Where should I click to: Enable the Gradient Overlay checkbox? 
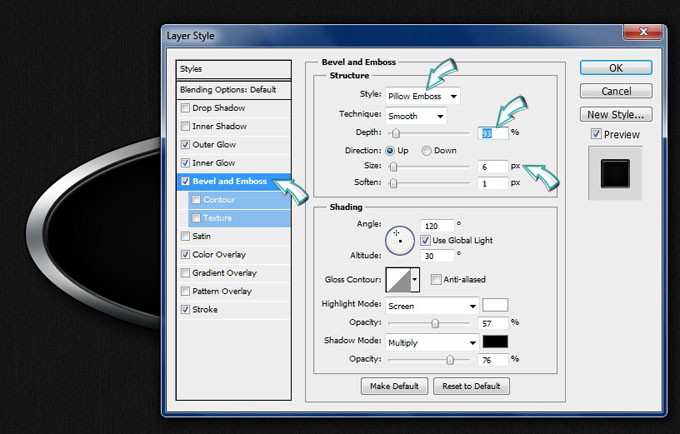pos(185,273)
